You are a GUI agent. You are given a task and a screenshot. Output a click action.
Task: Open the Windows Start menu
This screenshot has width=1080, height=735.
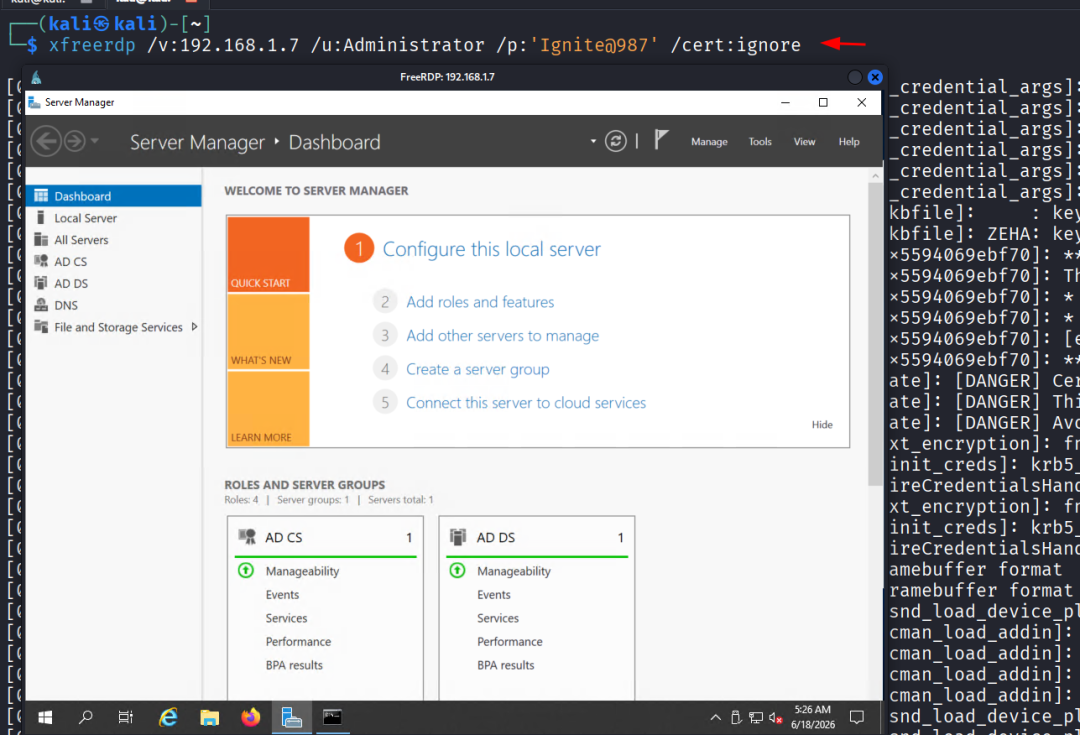[45, 717]
